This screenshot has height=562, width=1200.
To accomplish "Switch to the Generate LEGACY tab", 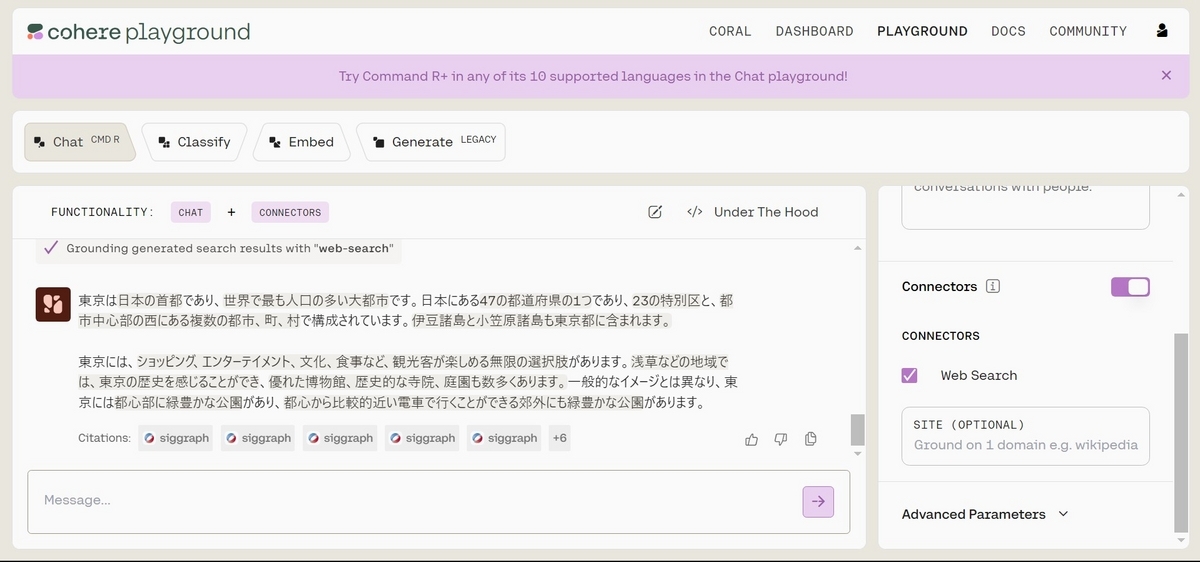I will tap(431, 142).
